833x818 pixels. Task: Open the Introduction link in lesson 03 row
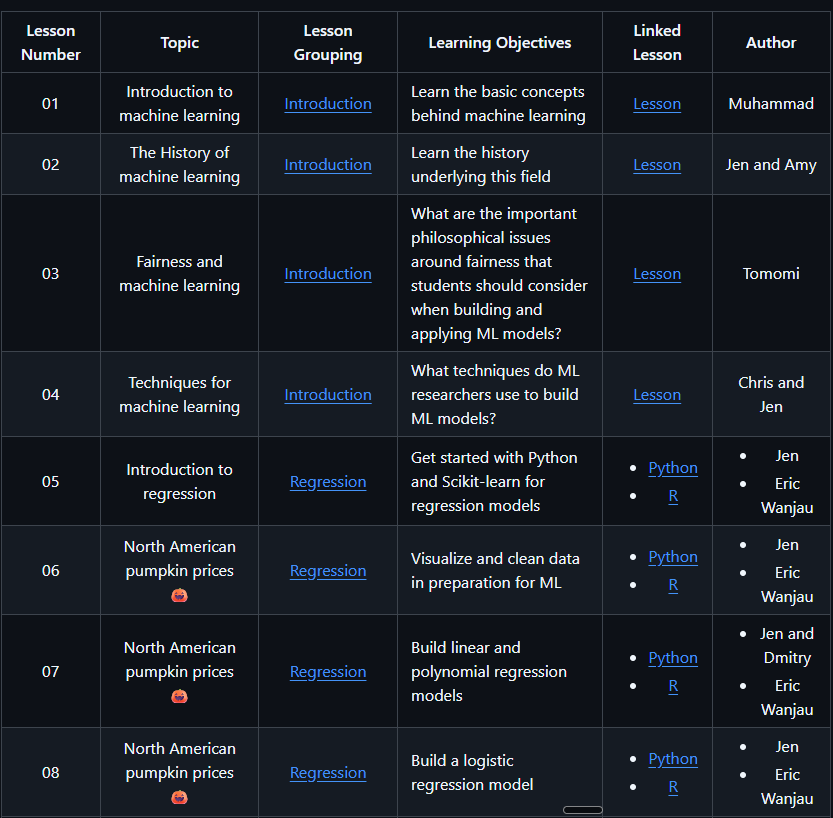[328, 274]
